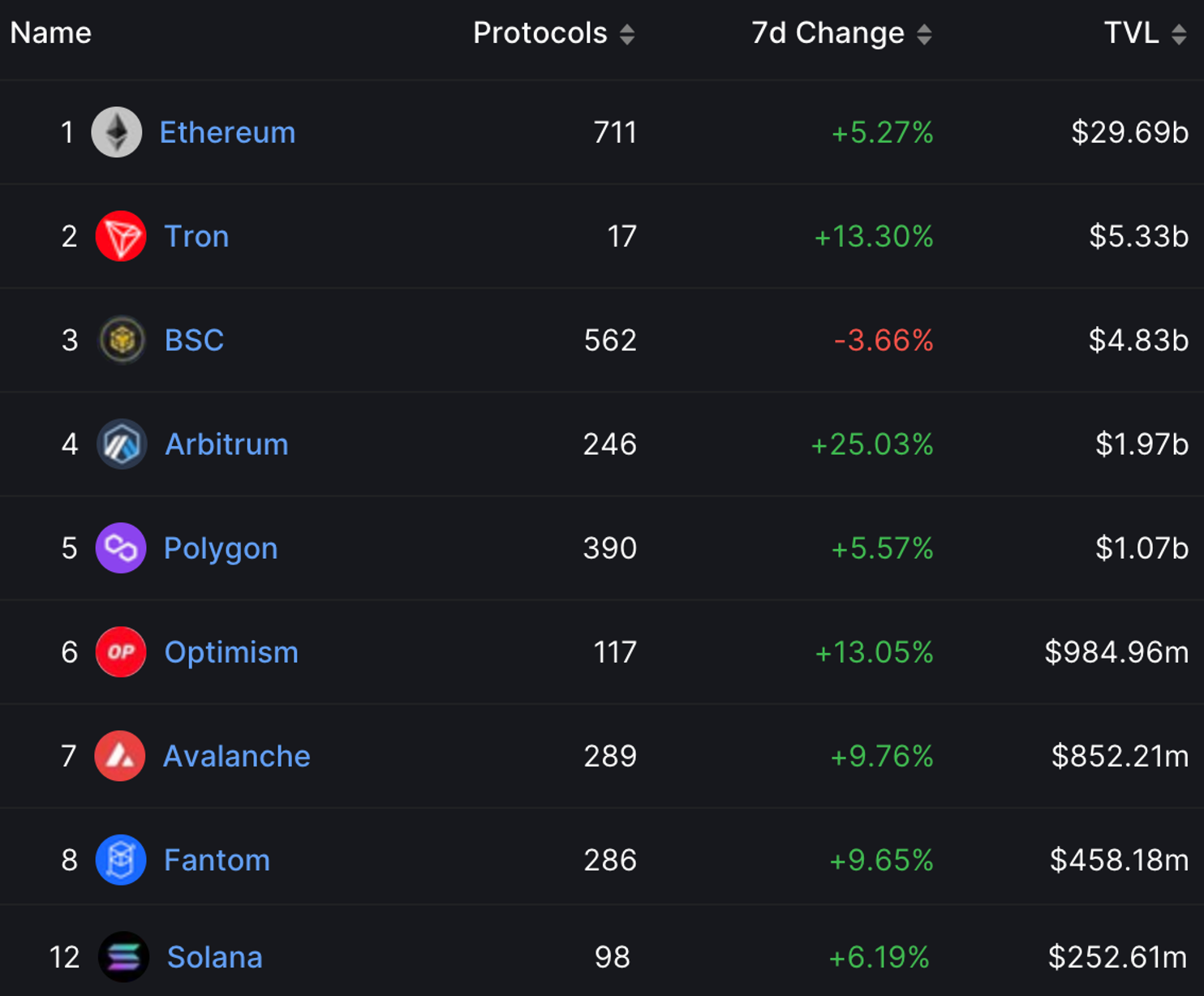Click the Protocols column header label
Viewport: 1204px width, 996px height.
[540, 33]
